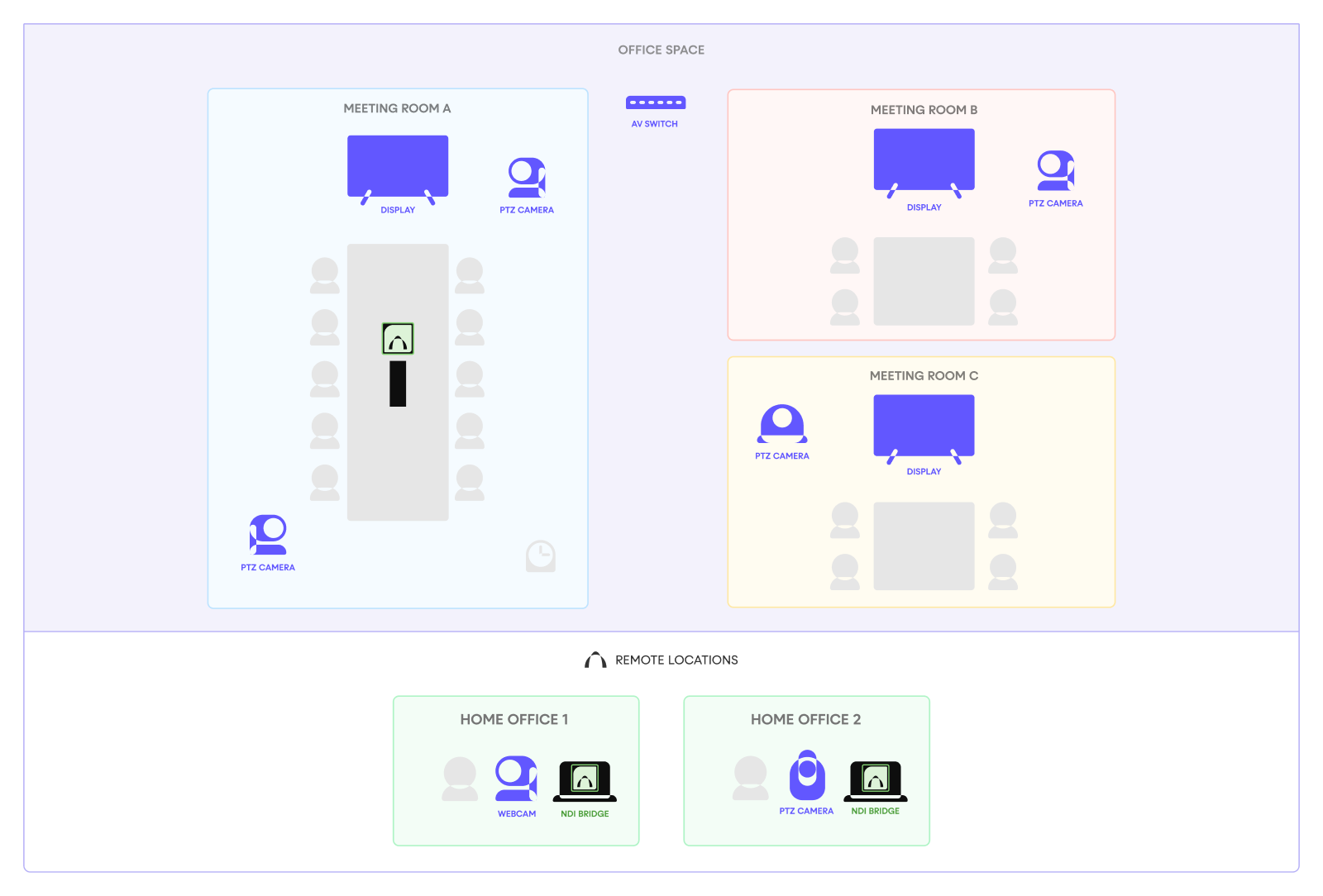Click the PTZ CAMERA label in Meeting Room B
The width and height of the screenshot is (1323, 896).
click(x=1056, y=203)
